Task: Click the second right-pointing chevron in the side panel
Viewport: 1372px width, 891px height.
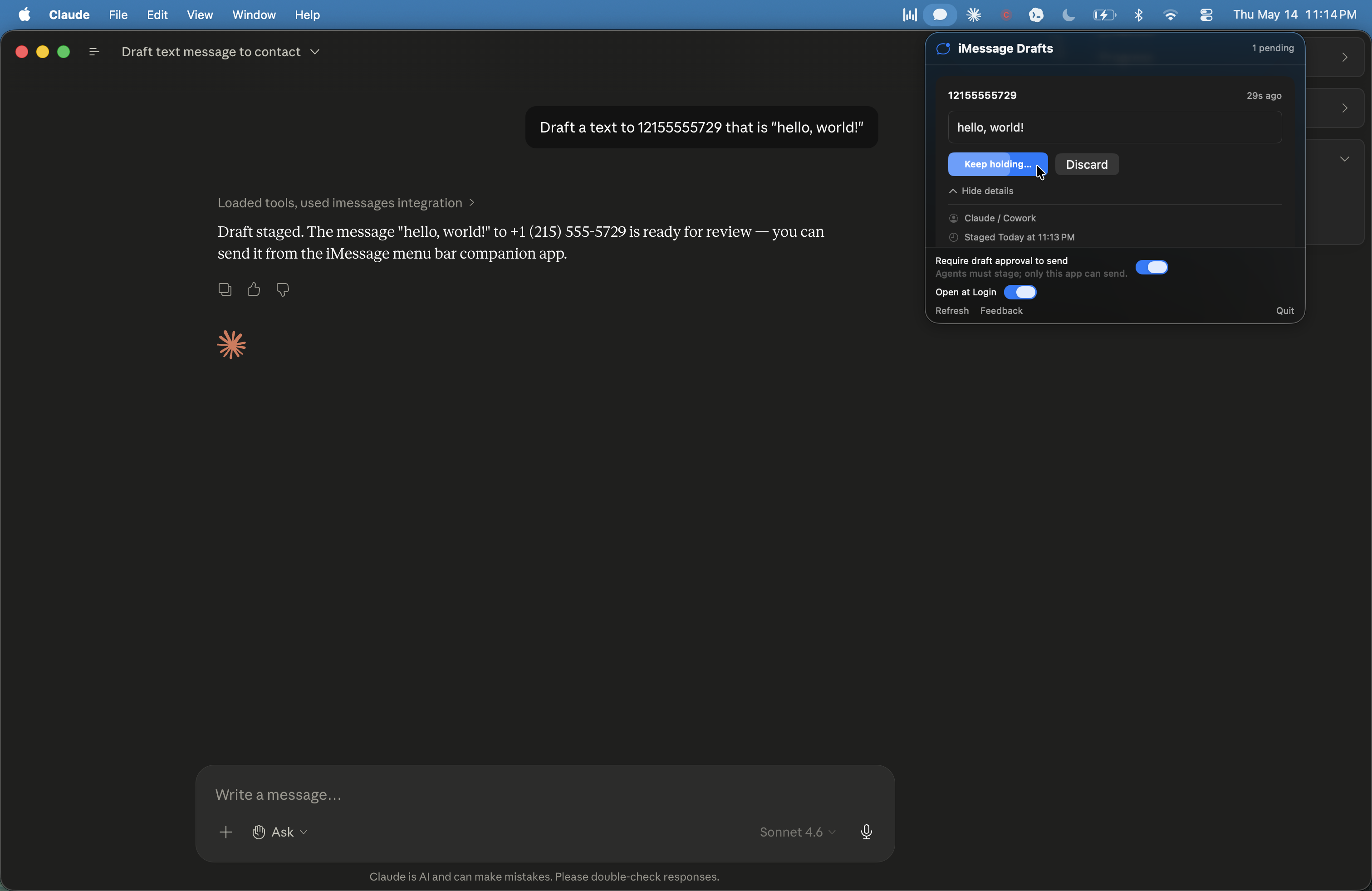Action: pos(1344,108)
